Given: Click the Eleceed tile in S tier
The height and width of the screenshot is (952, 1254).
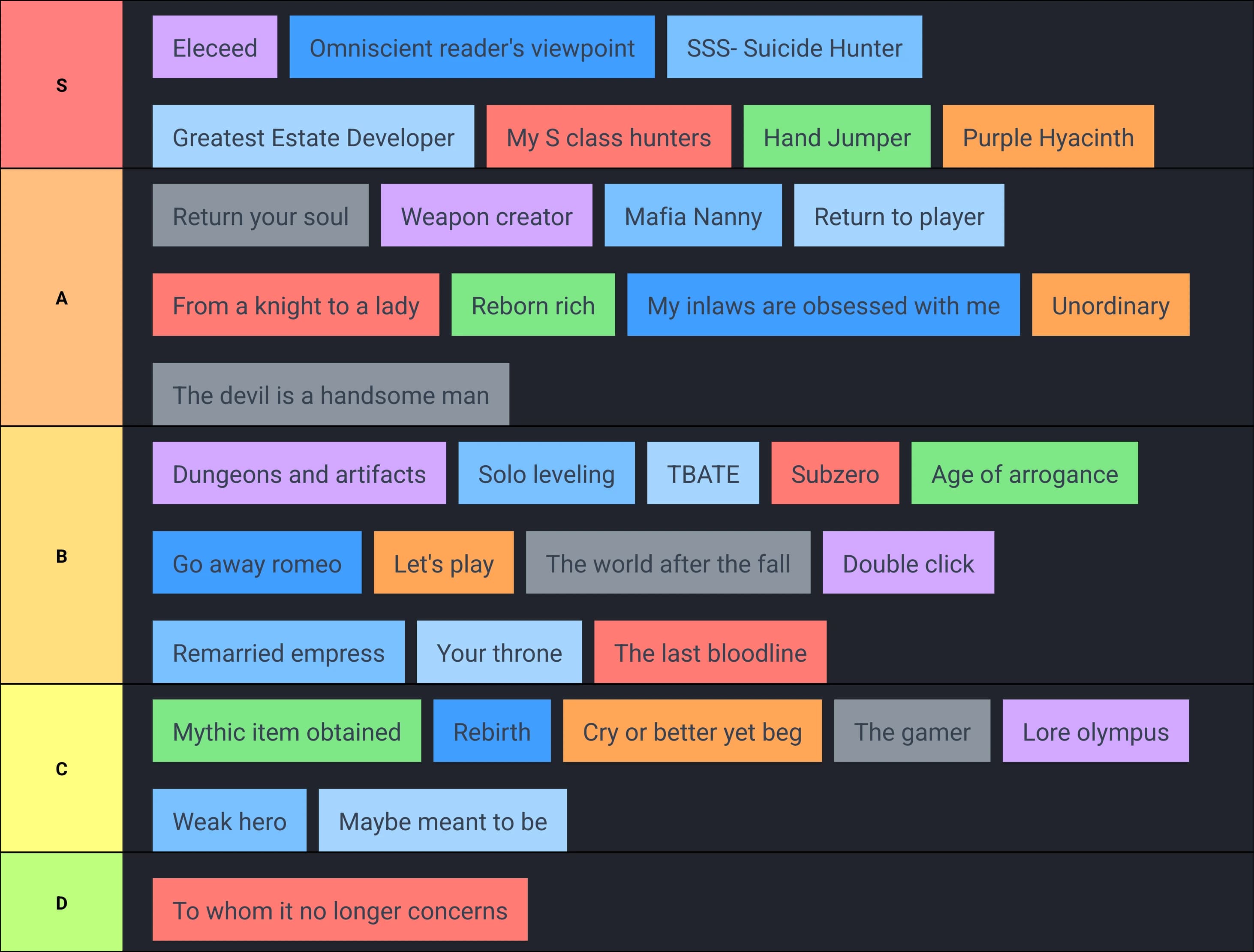Looking at the screenshot, I should [x=214, y=47].
